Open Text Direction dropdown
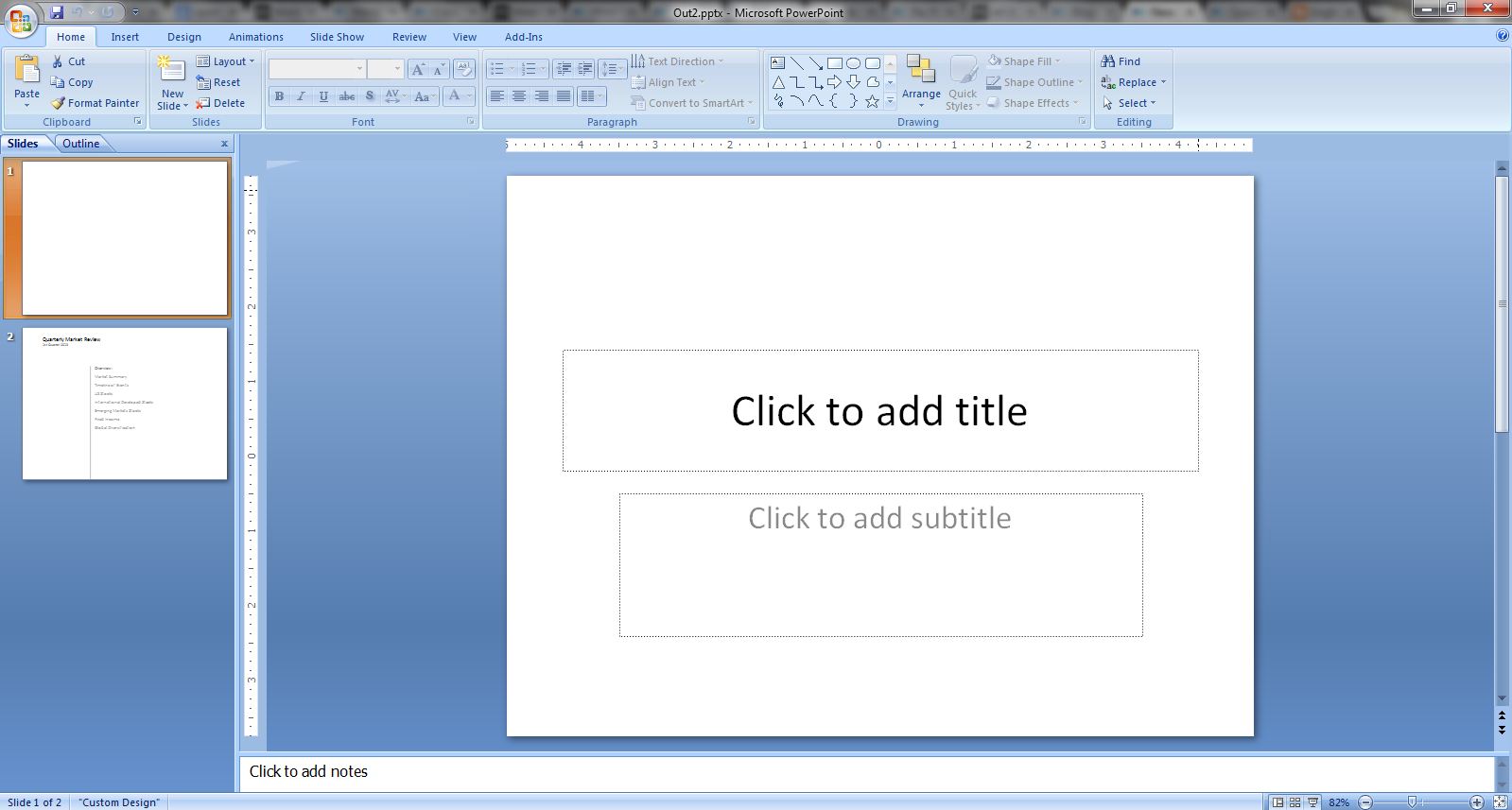 coord(678,61)
